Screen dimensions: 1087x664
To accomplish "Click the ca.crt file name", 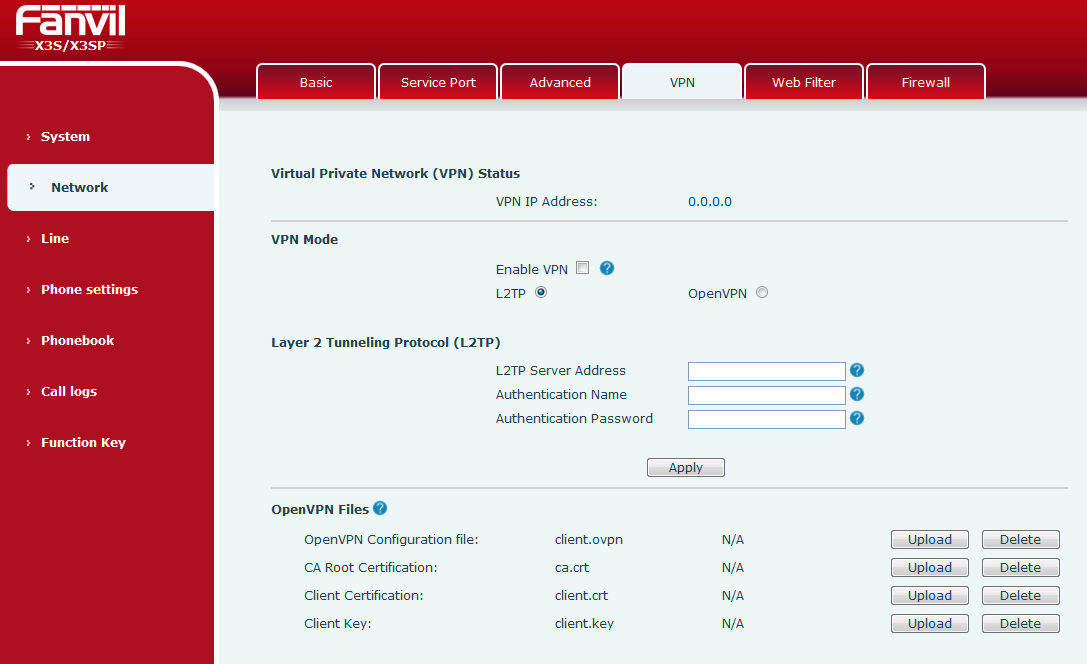I will pyautogui.click(x=572, y=568).
